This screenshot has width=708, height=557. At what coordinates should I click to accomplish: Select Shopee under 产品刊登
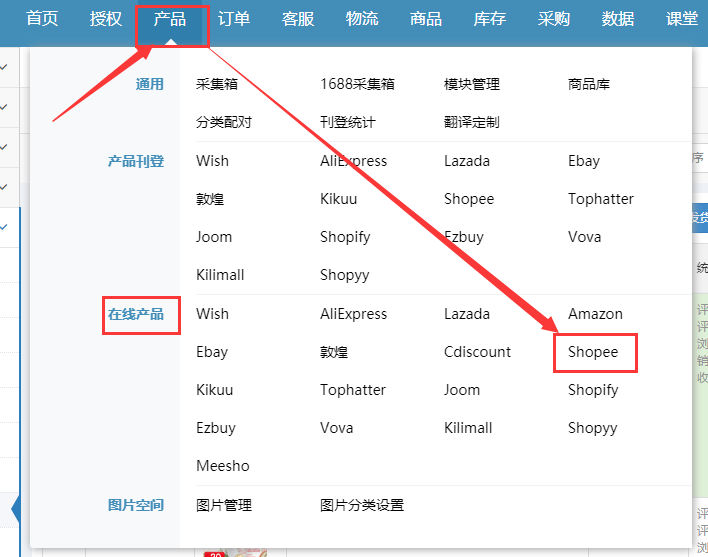469,199
